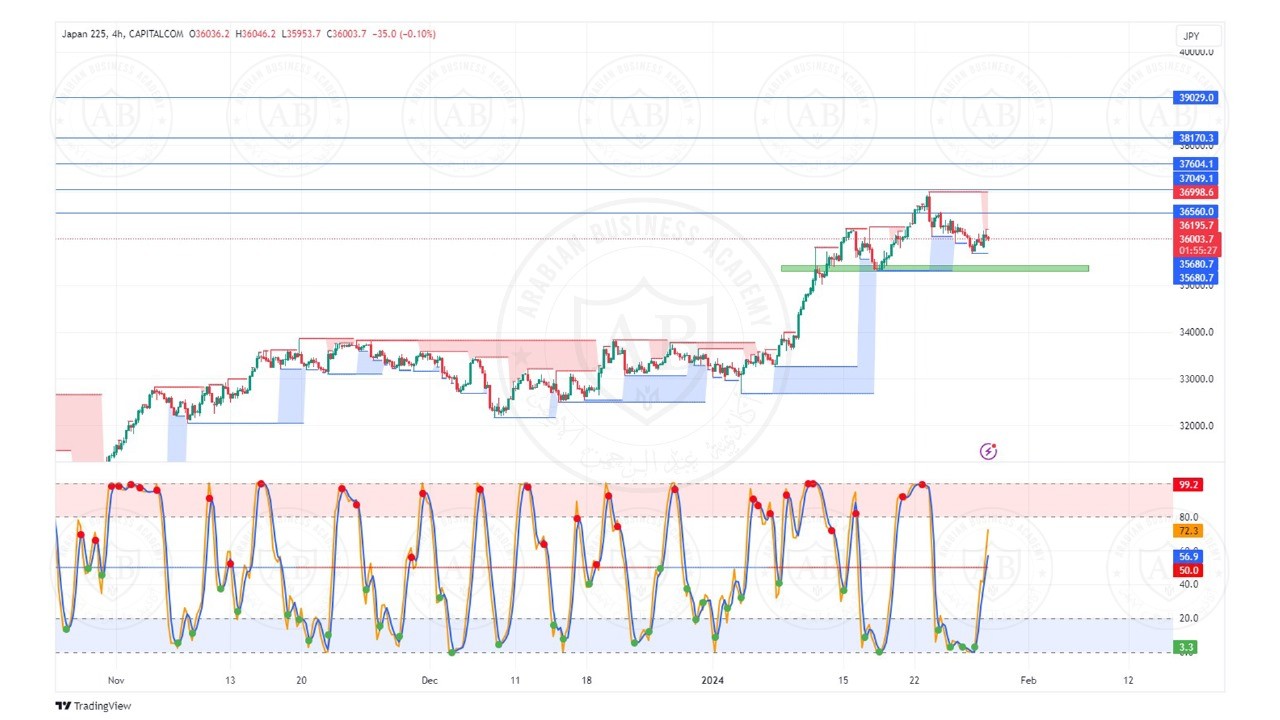The width and height of the screenshot is (1280, 720).
Task: Click the Dec time axis label
Action: click(x=429, y=679)
